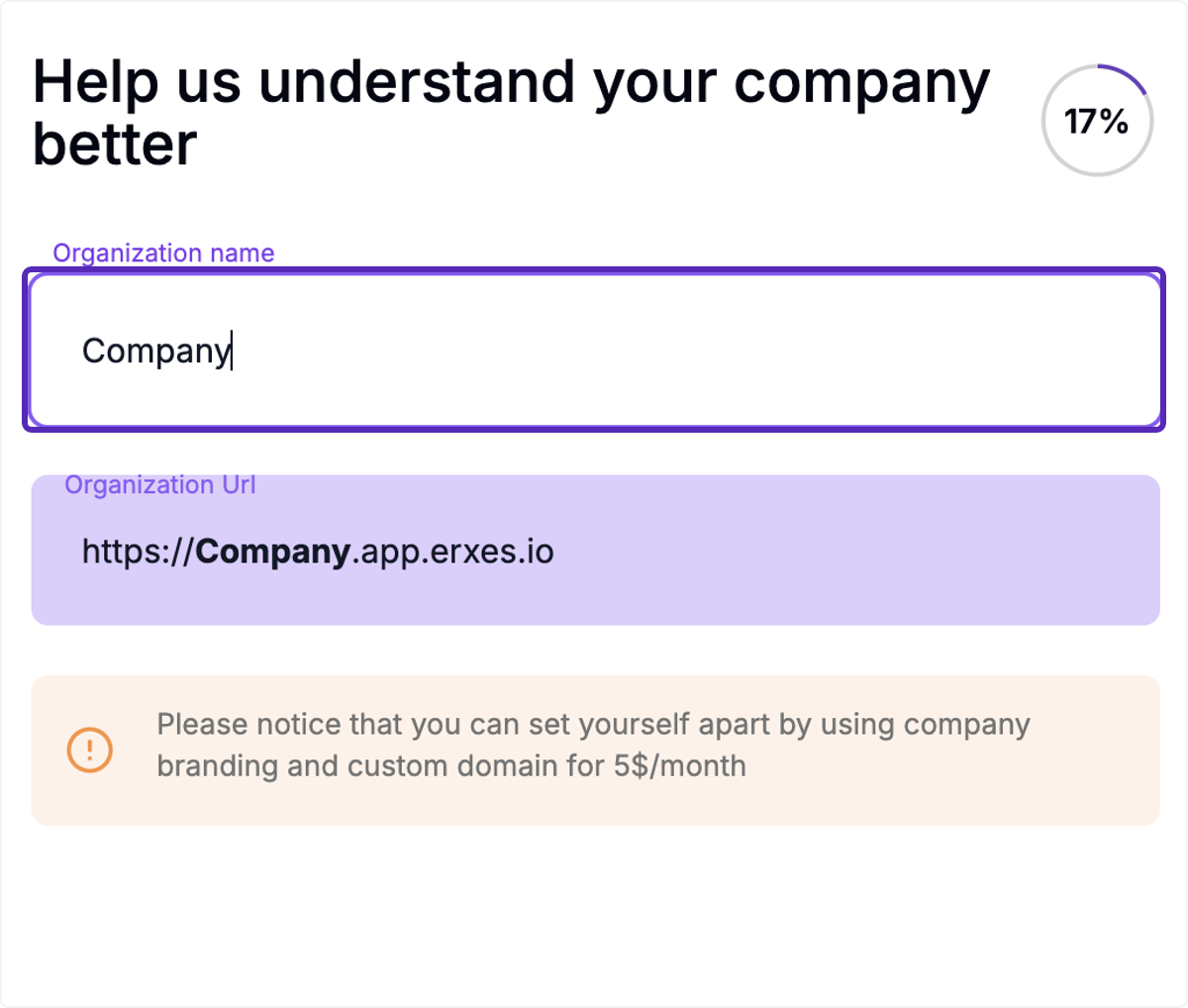
Task: Click the 'Help us understand your company' heading
Action: (x=512, y=82)
